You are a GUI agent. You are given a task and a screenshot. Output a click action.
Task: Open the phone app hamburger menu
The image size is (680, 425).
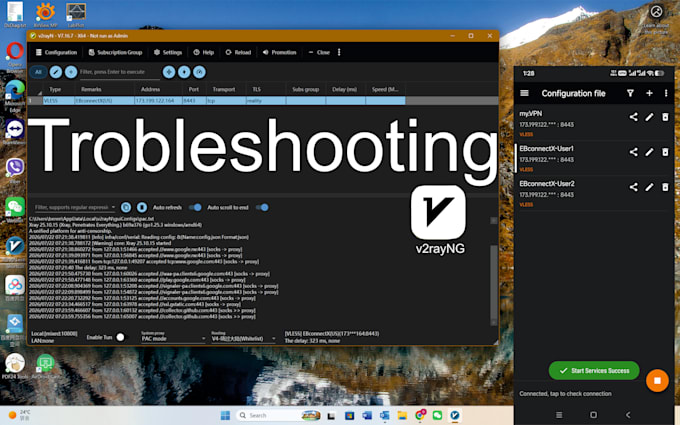[524, 93]
